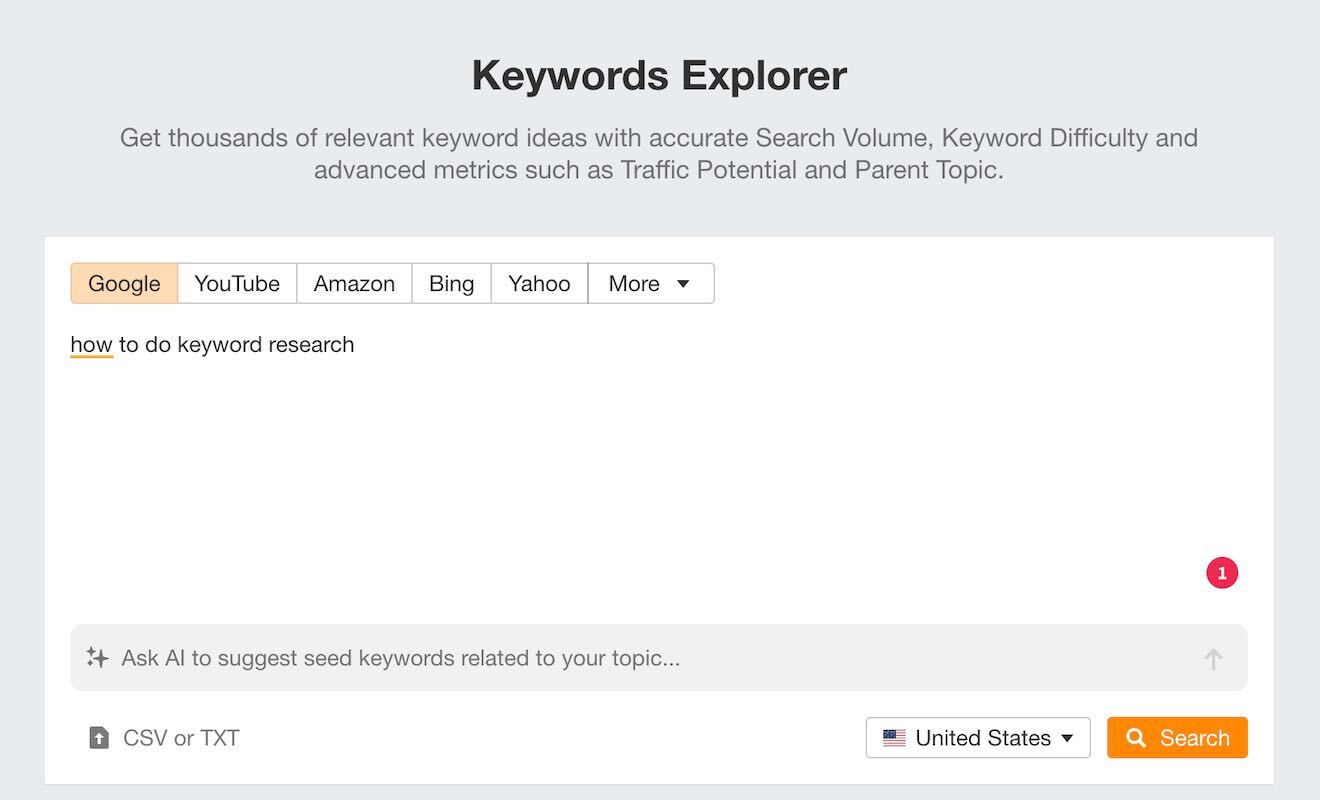Switch to the Bing tab
This screenshot has height=800, width=1320.
451,283
